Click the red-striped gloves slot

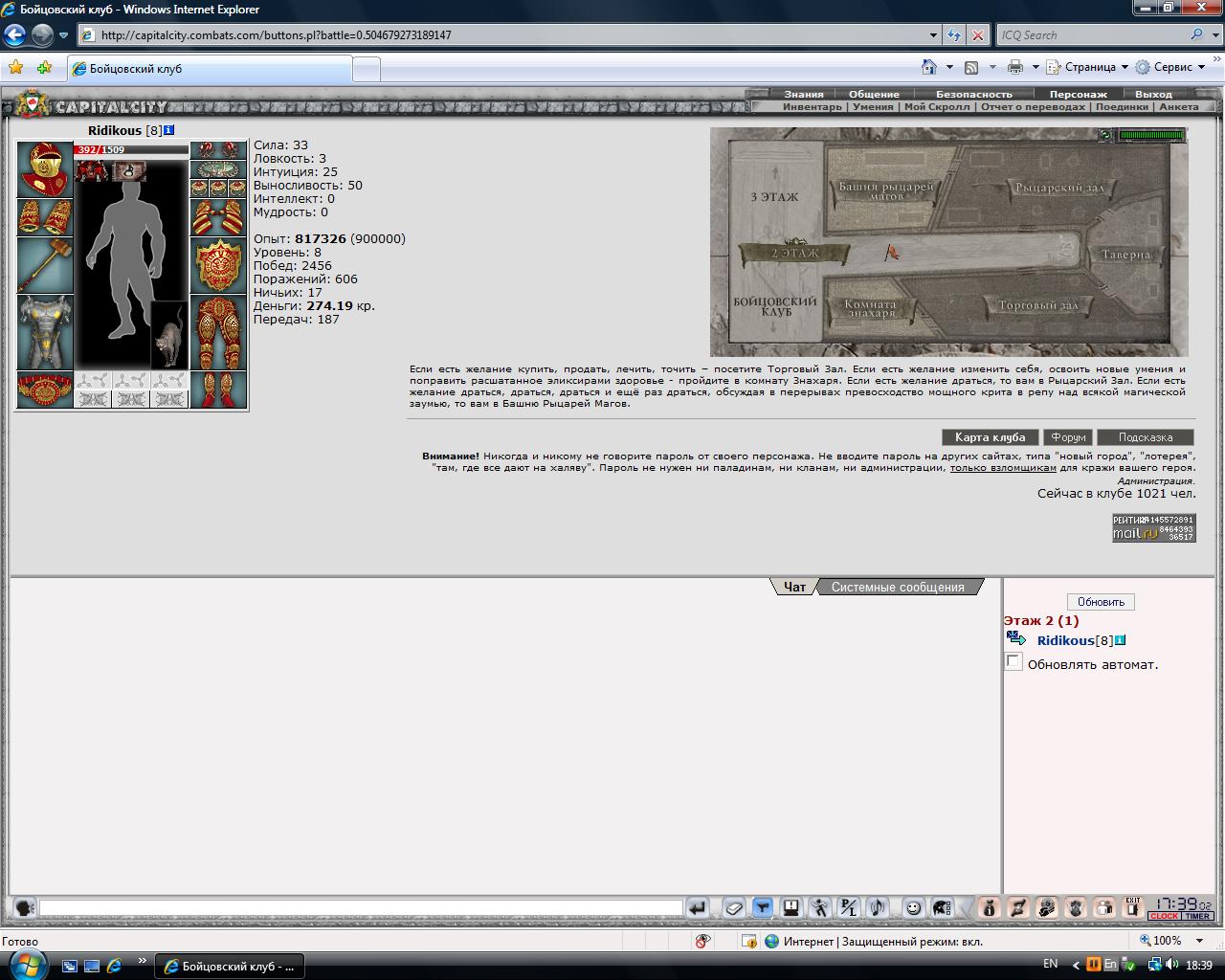[x=218, y=217]
